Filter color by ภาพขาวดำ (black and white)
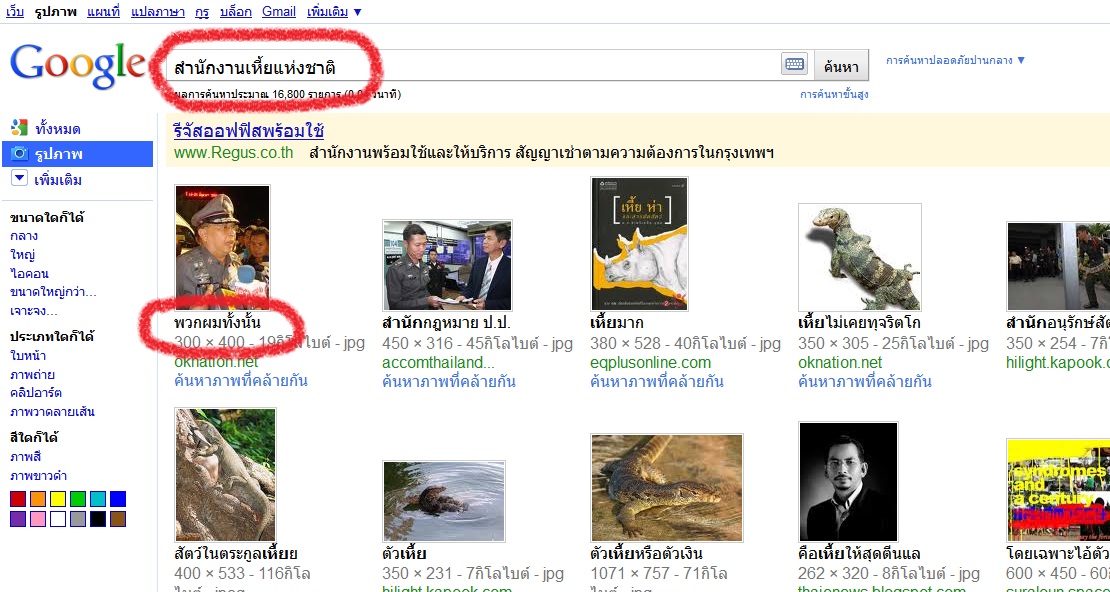1110x592 pixels. point(38,475)
